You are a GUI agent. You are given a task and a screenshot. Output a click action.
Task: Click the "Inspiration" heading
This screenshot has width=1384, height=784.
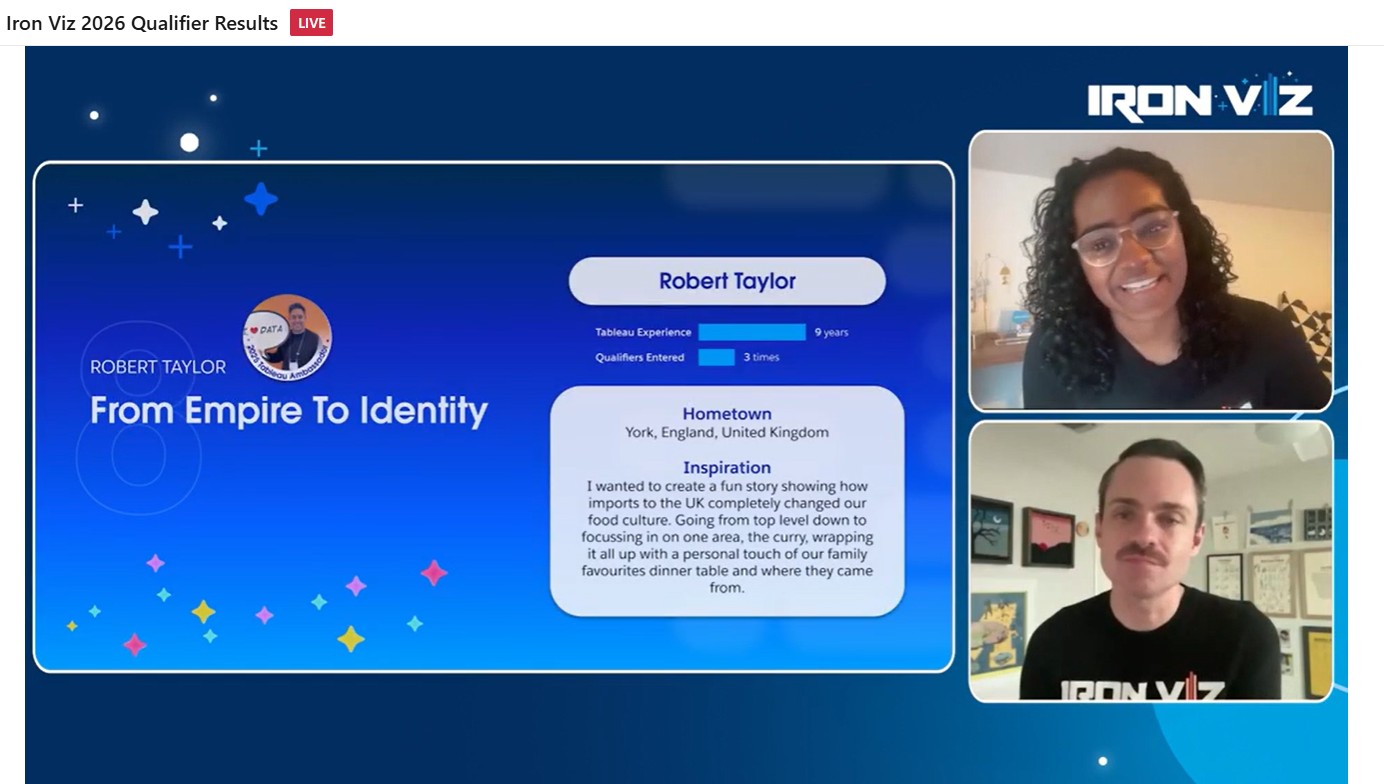[727, 468]
